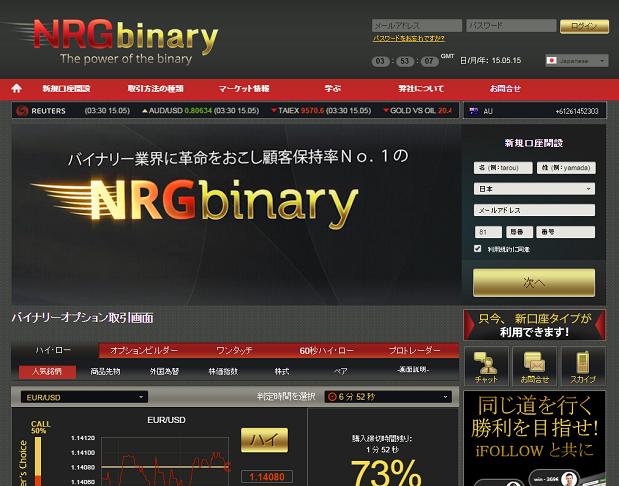Screen dimensions: 619x486
Task: Click the メールアドレス signup field
Action: pyautogui.click(x=534, y=210)
